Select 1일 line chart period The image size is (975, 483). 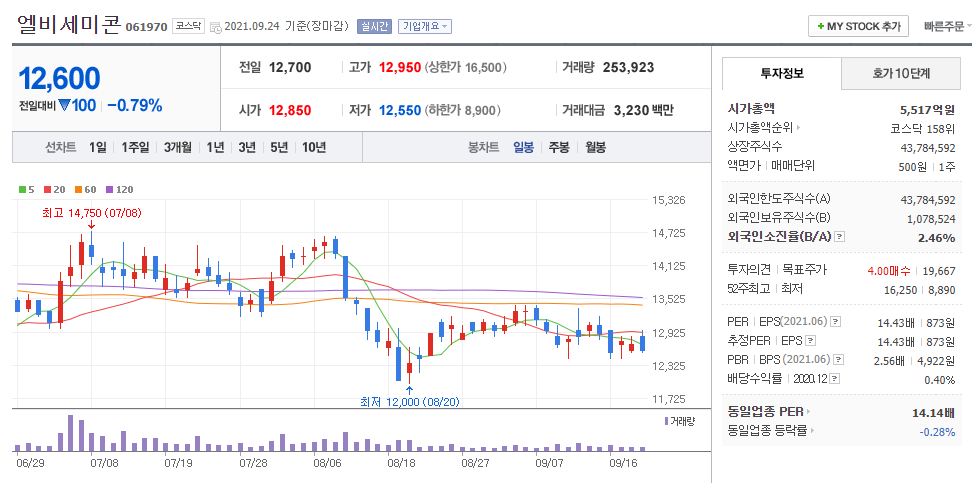coord(98,147)
